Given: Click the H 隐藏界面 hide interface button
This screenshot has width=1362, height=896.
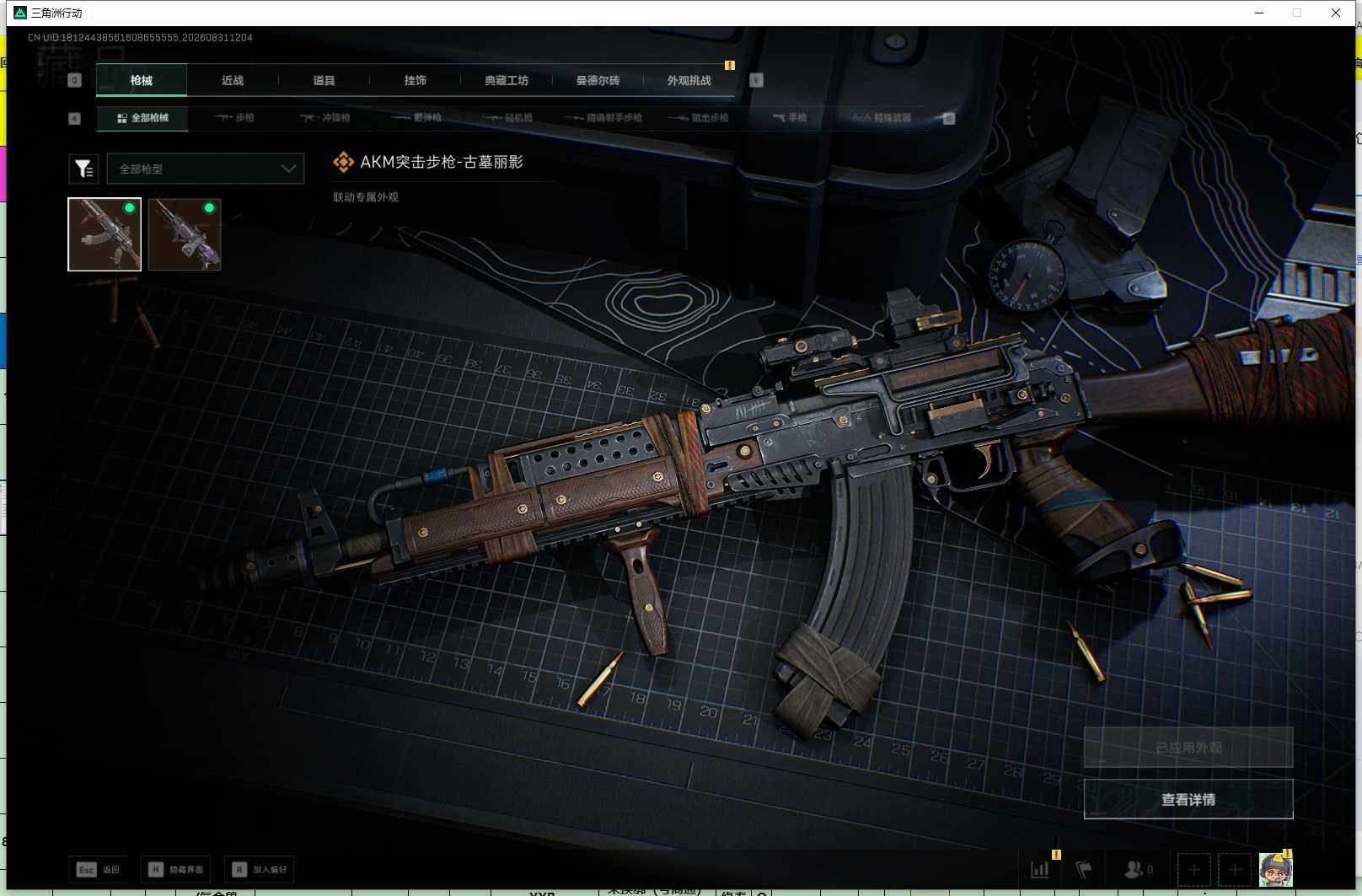Looking at the screenshot, I should [175, 869].
